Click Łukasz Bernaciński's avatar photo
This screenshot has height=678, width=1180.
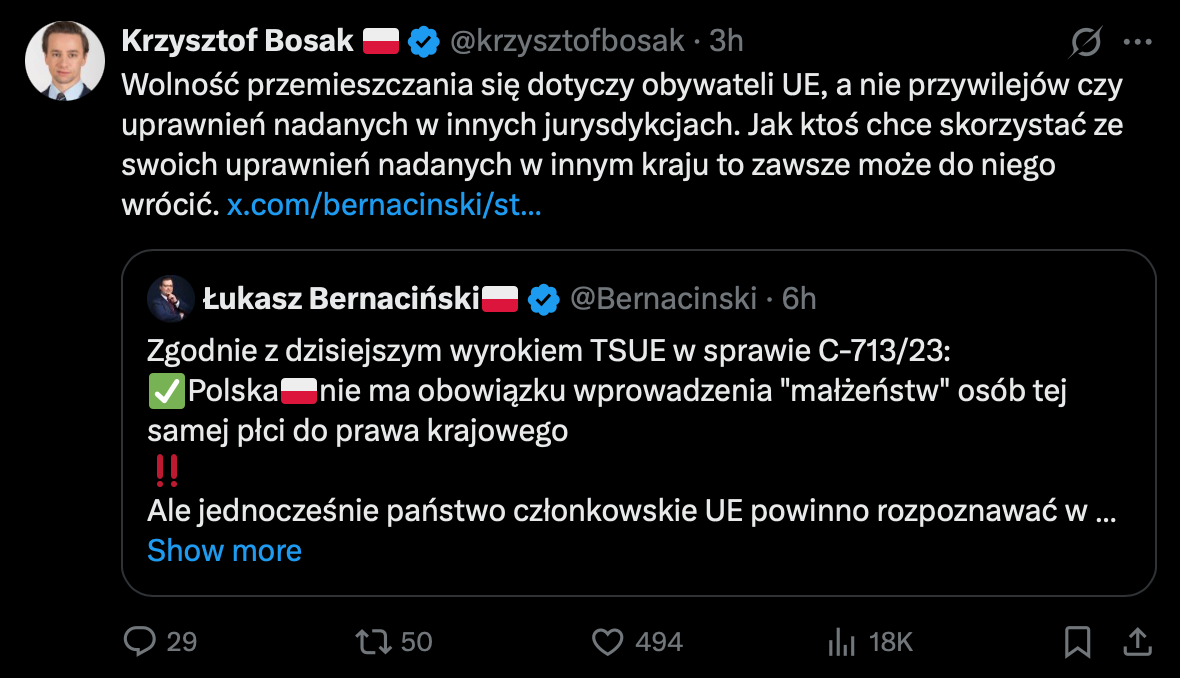point(171,296)
